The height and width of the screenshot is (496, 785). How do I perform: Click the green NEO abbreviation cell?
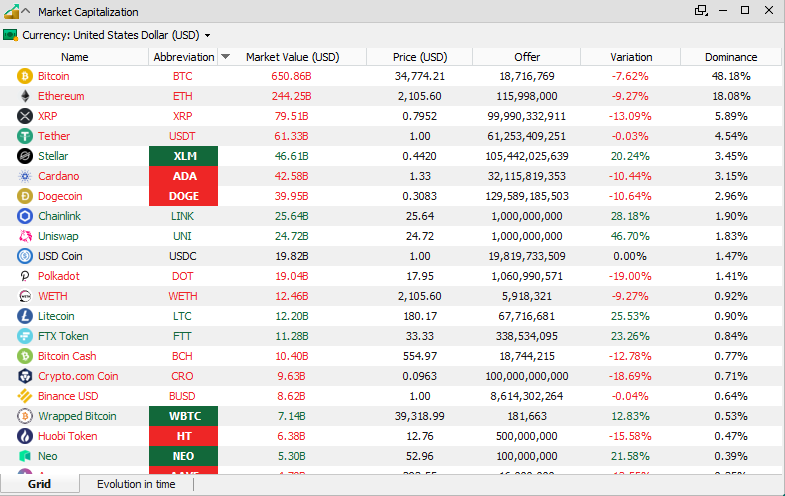[184, 456]
